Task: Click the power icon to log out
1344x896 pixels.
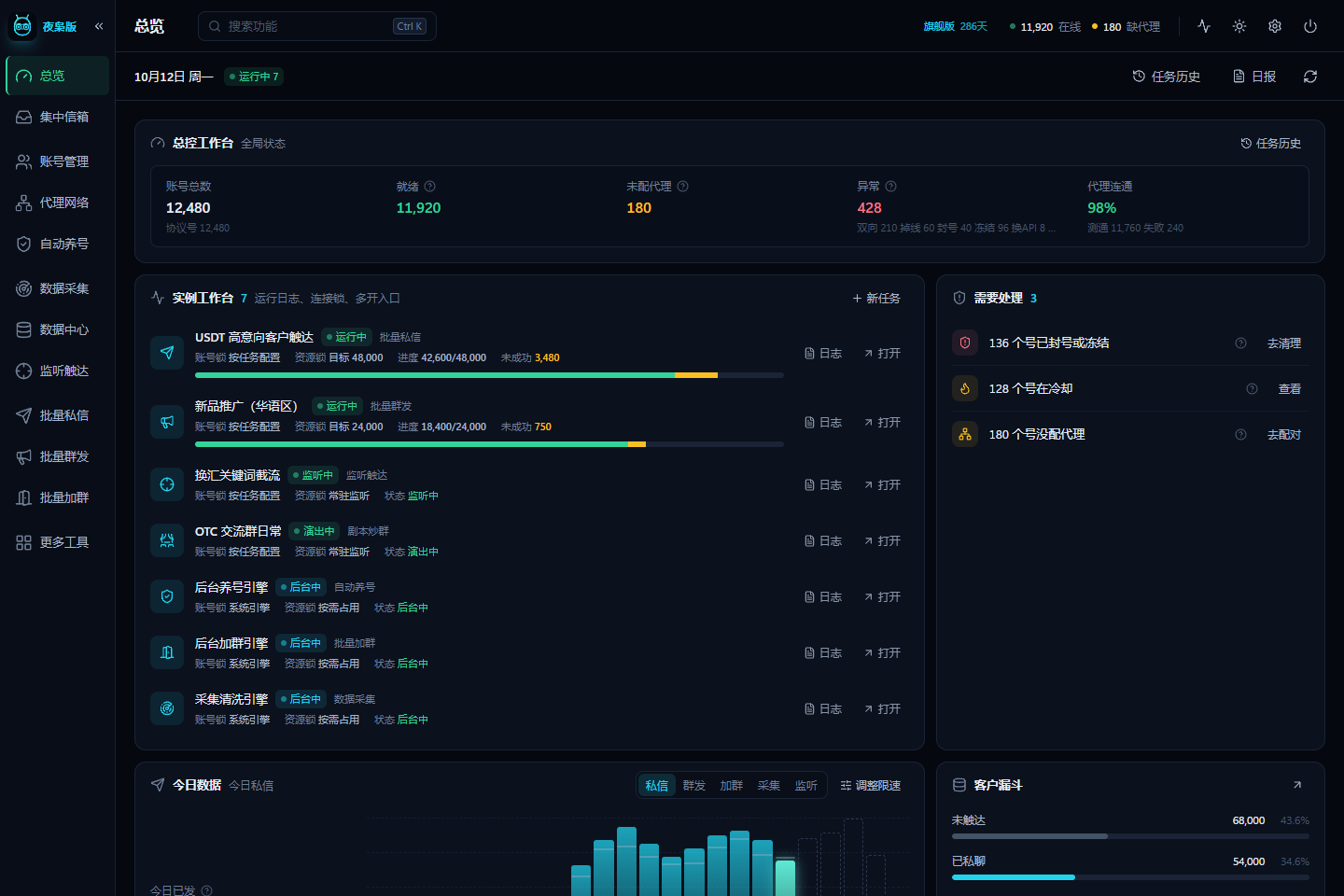Action: pos(1310,26)
